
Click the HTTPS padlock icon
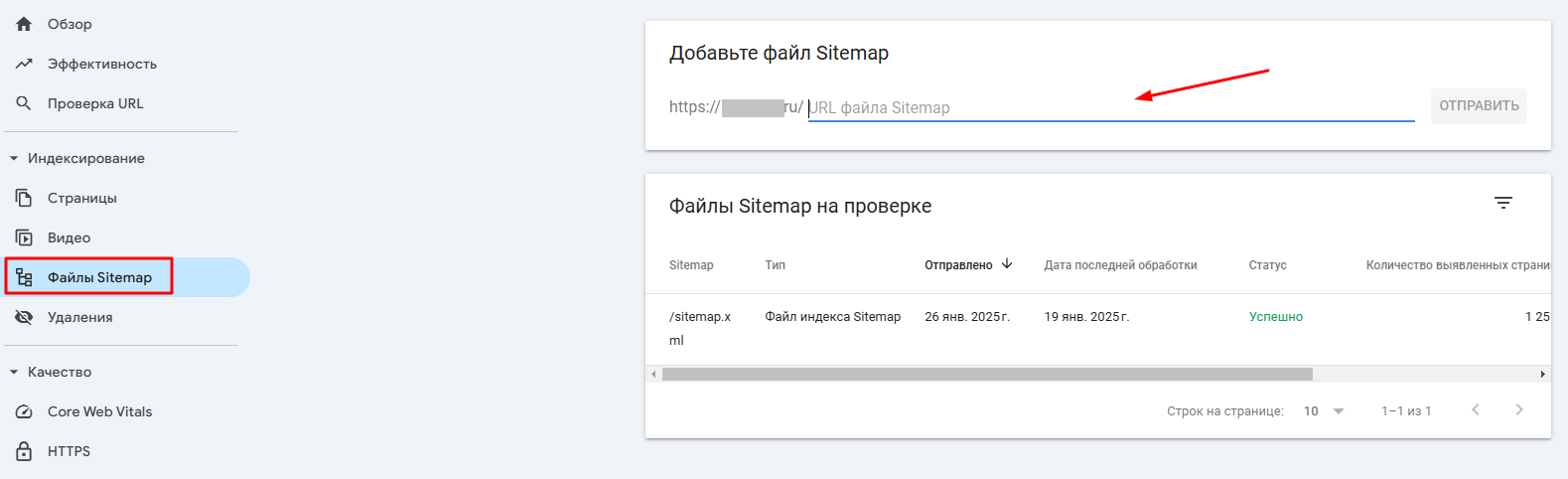tap(24, 451)
